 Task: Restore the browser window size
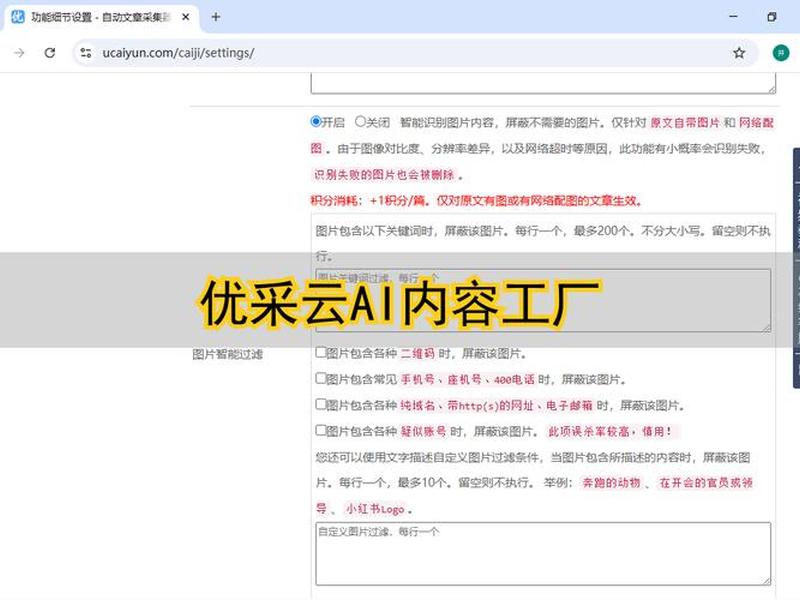772,16
